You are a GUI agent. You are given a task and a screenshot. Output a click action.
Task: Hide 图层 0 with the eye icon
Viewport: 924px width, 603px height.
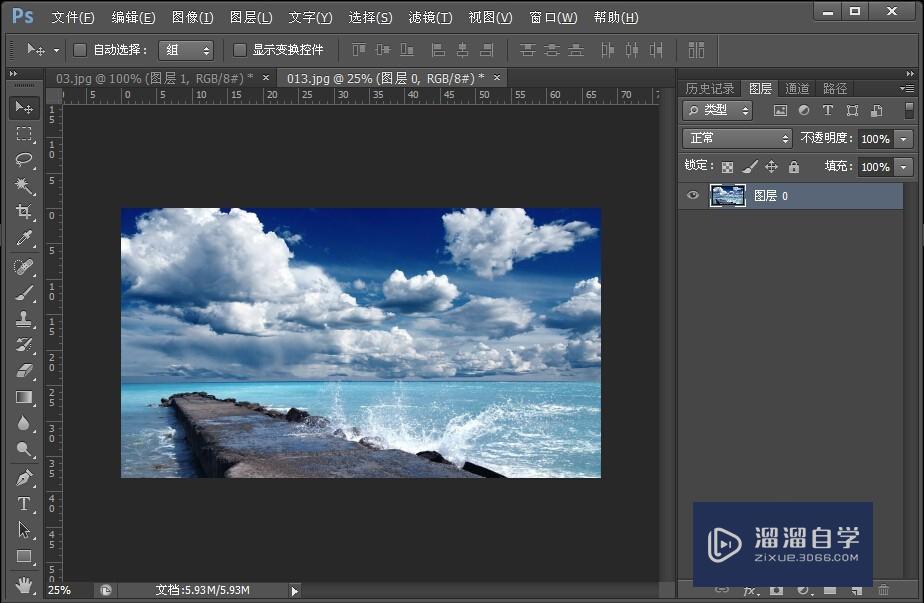point(693,196)
